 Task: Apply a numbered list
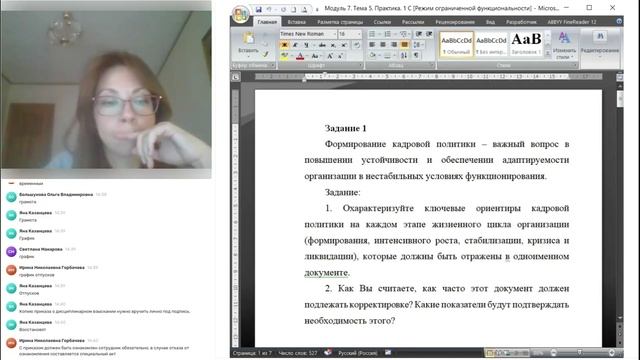(388, 34)
